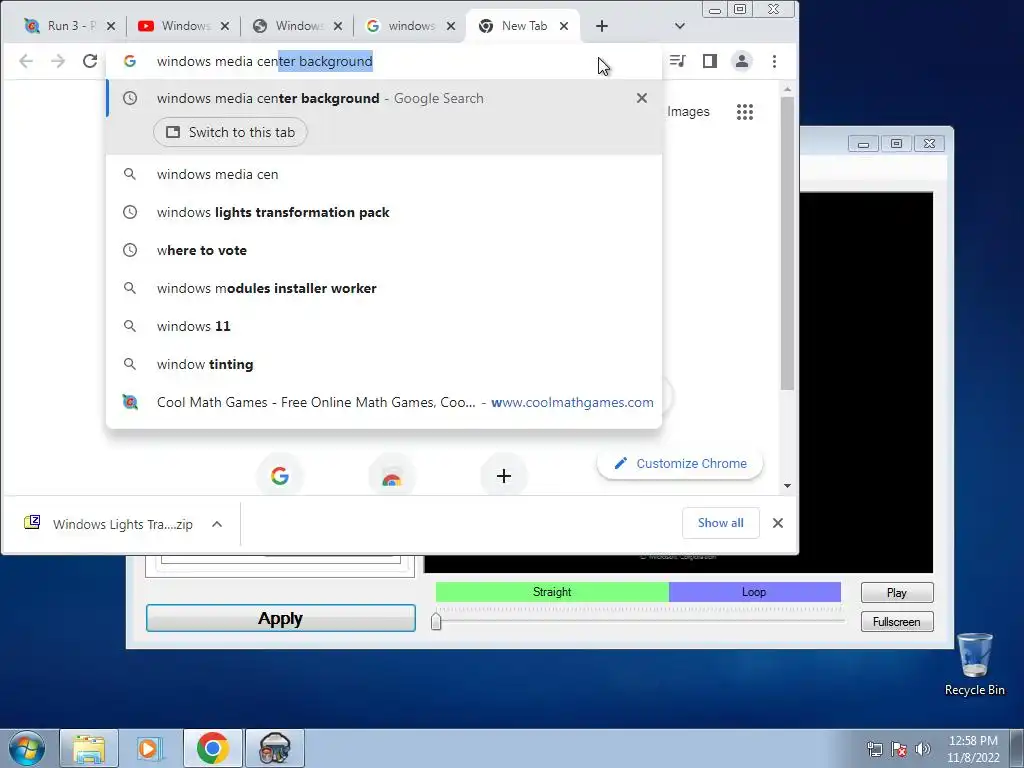This screenshot has width=1024, height=768.
Task: Click the Customize Chrome button
Action: (x=680, y=464)
